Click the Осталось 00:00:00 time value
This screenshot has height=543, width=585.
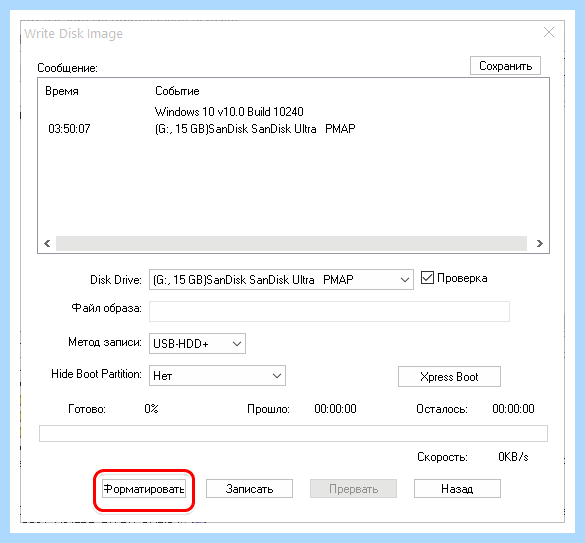click(x=513, y=409)
